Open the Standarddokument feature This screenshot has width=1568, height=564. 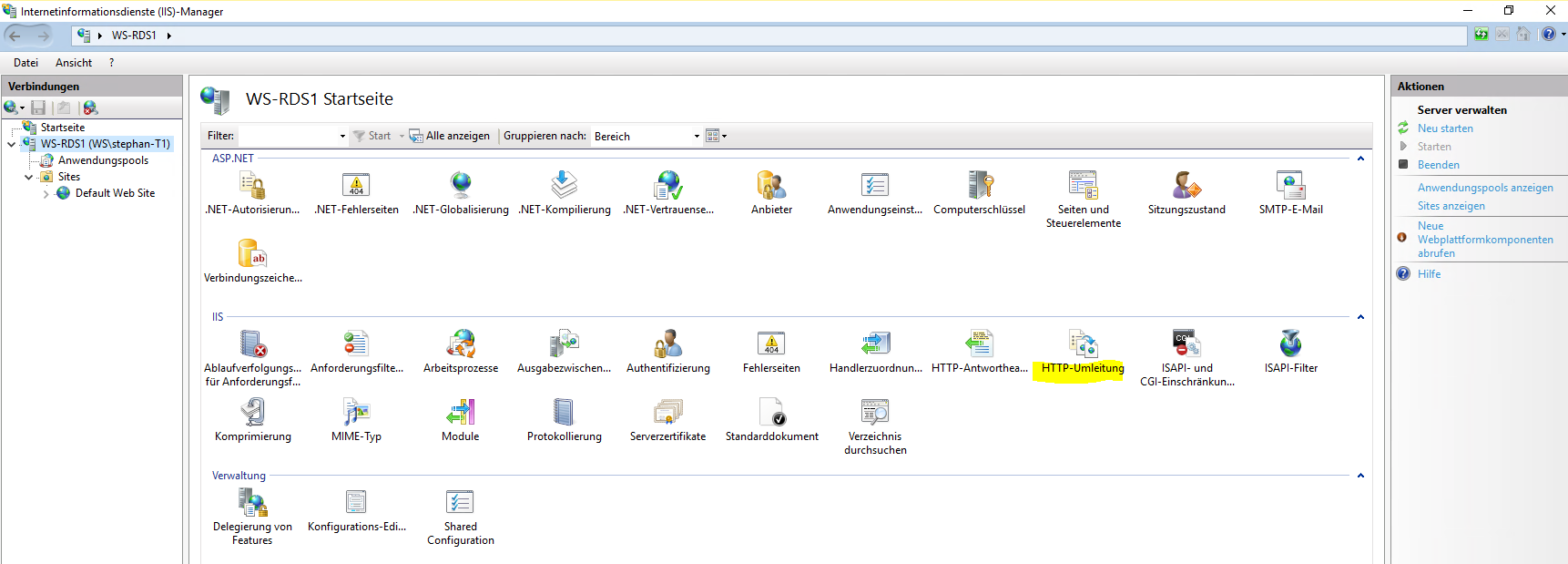(771, 420)
